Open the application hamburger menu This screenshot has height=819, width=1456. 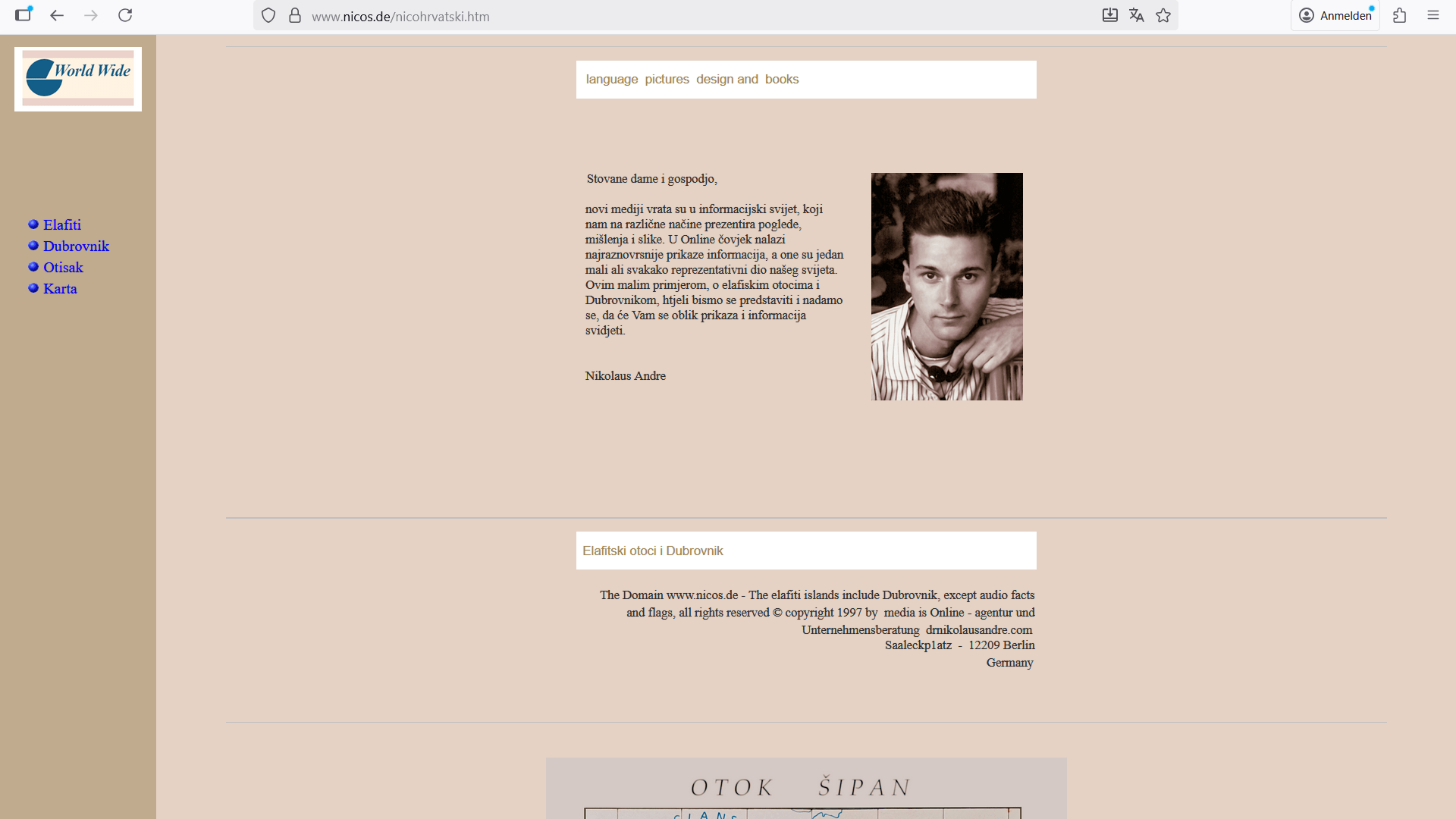coord(1432,15)
